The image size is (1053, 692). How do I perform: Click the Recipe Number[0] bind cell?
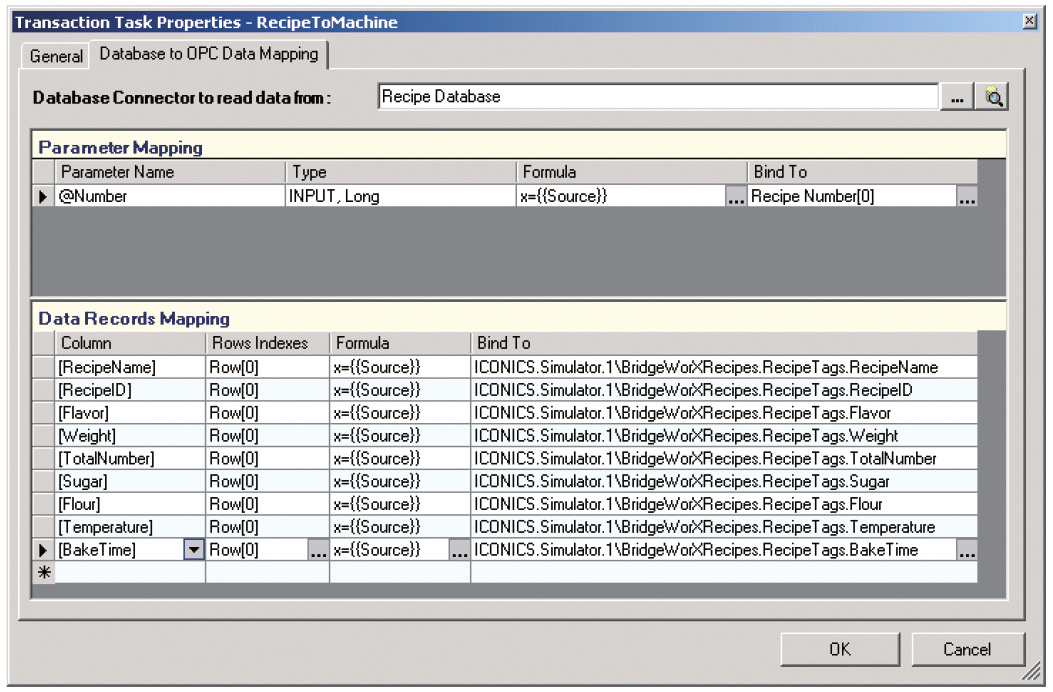click(852, 196)
